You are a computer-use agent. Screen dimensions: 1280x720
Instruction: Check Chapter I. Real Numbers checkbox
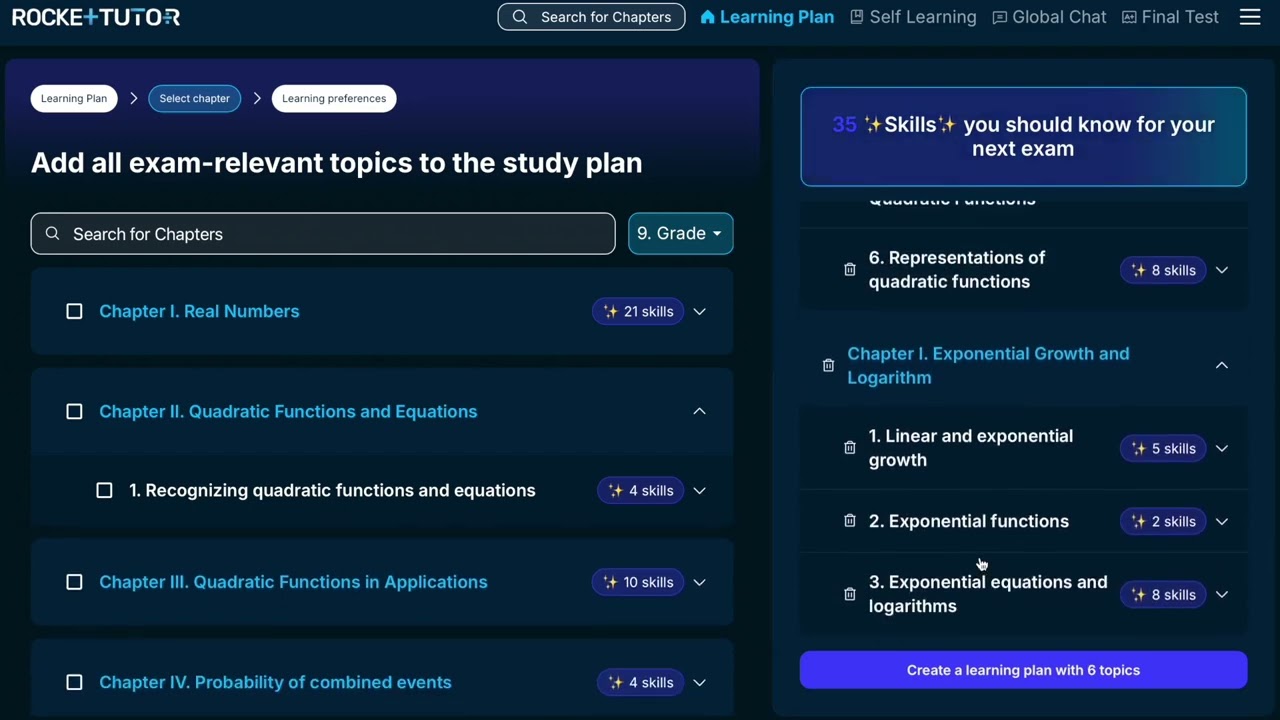[x=74, y=312]
